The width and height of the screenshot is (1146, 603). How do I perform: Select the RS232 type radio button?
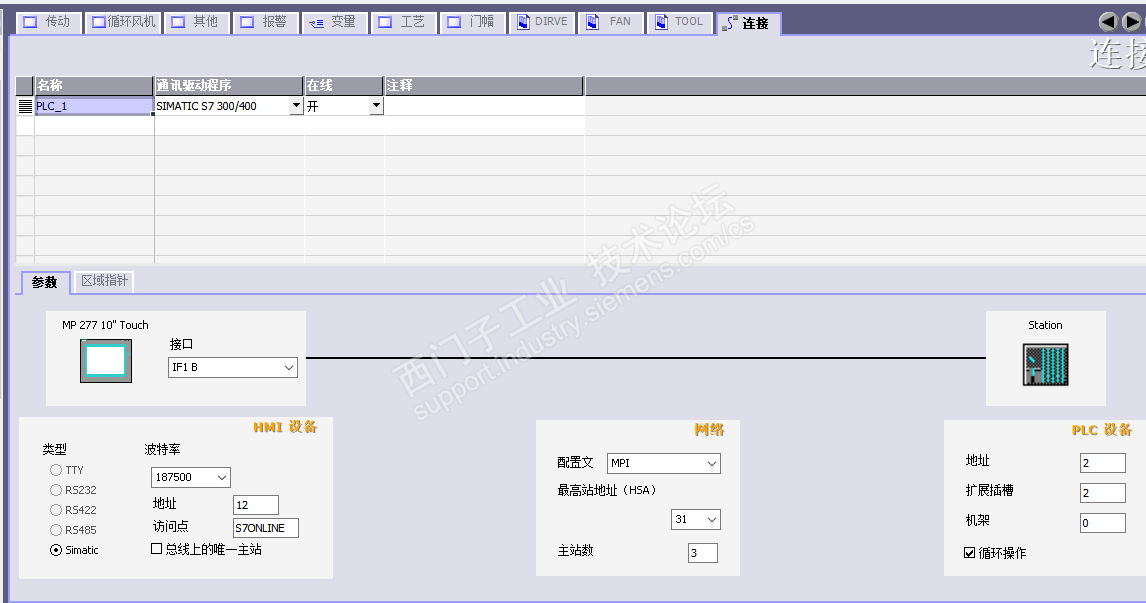point(56,490)
